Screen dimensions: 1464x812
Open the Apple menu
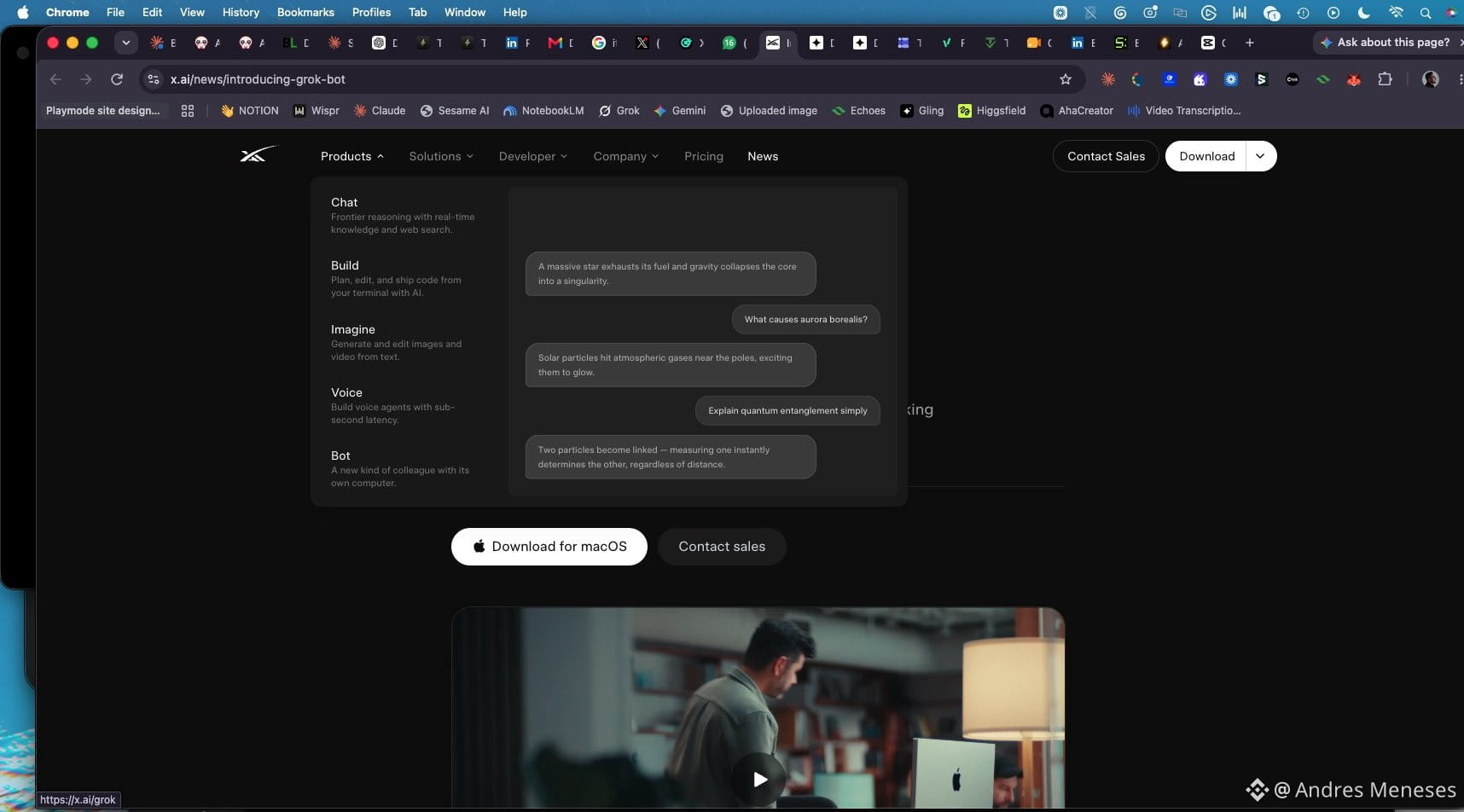click(x=23, y=13)
